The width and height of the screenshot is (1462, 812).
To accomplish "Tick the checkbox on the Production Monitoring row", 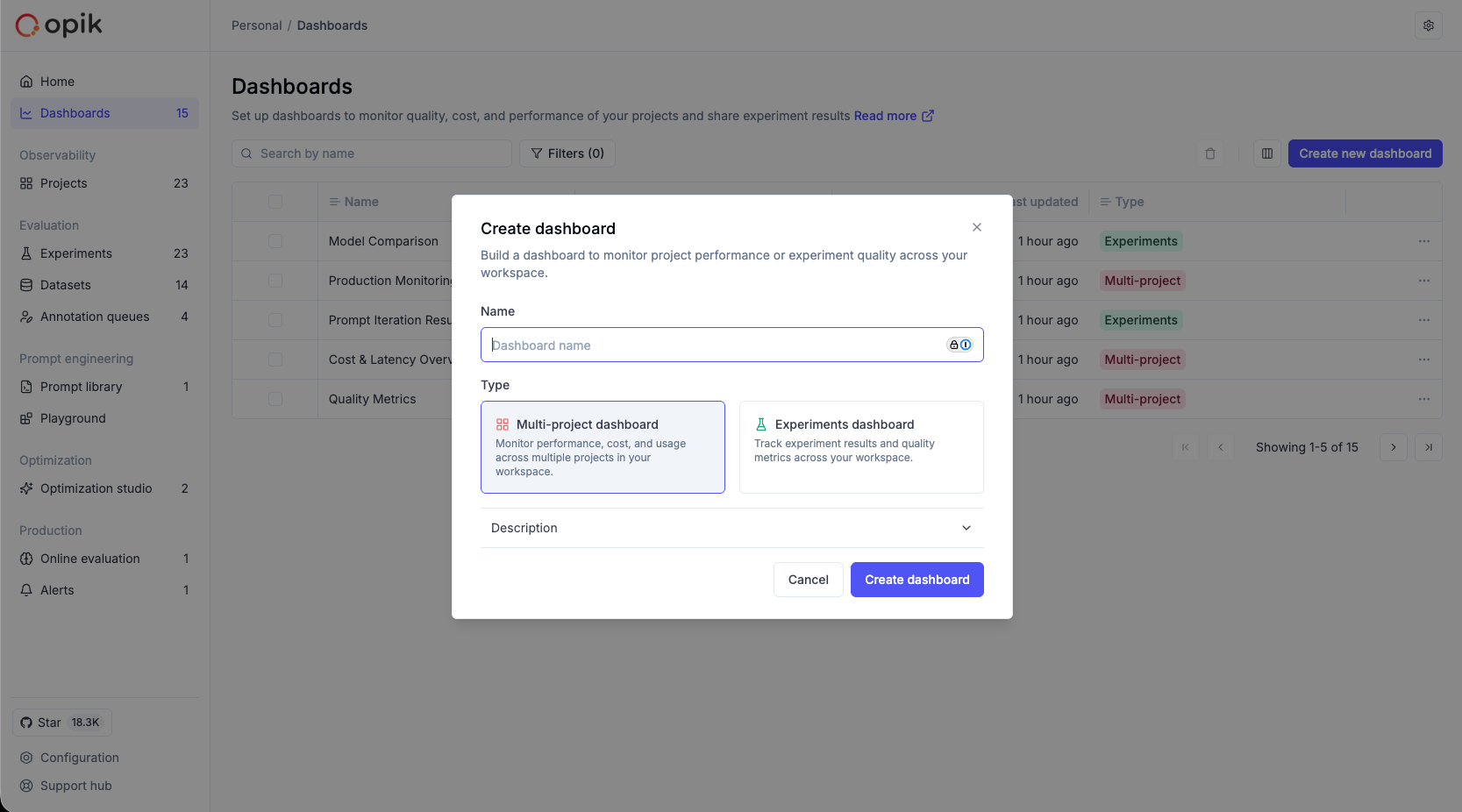I will [275, 281].
